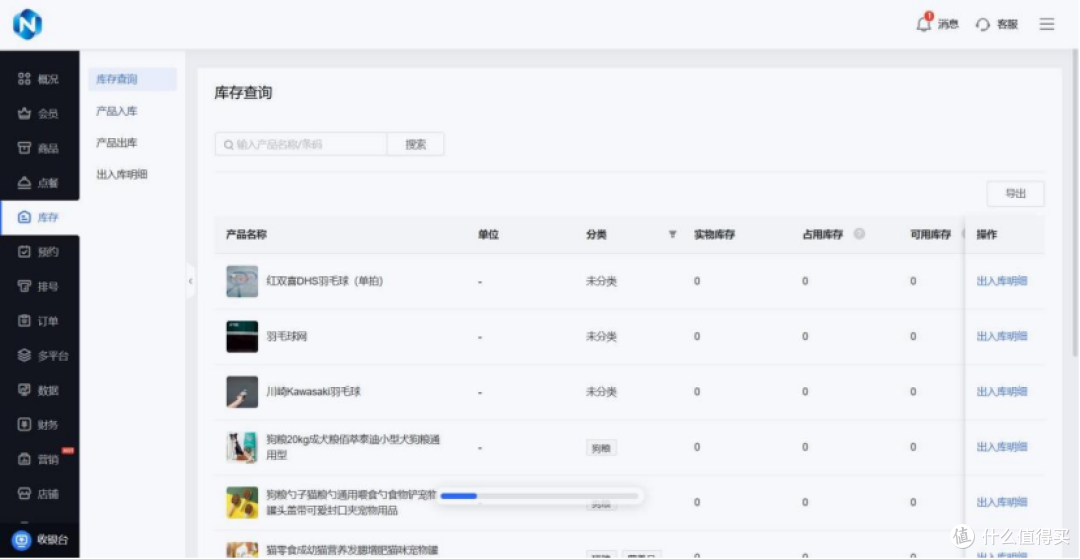Click 未分类 in the 羽毛球网 row
Screen dimensions: 1080x559
pos(601,336)
